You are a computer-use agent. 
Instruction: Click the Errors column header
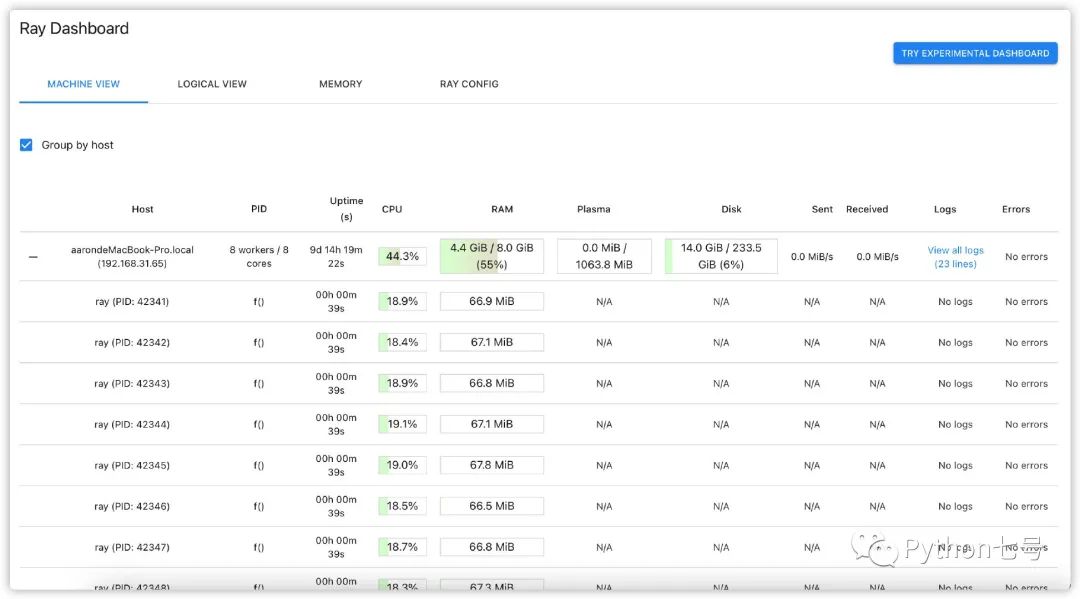1015,209
